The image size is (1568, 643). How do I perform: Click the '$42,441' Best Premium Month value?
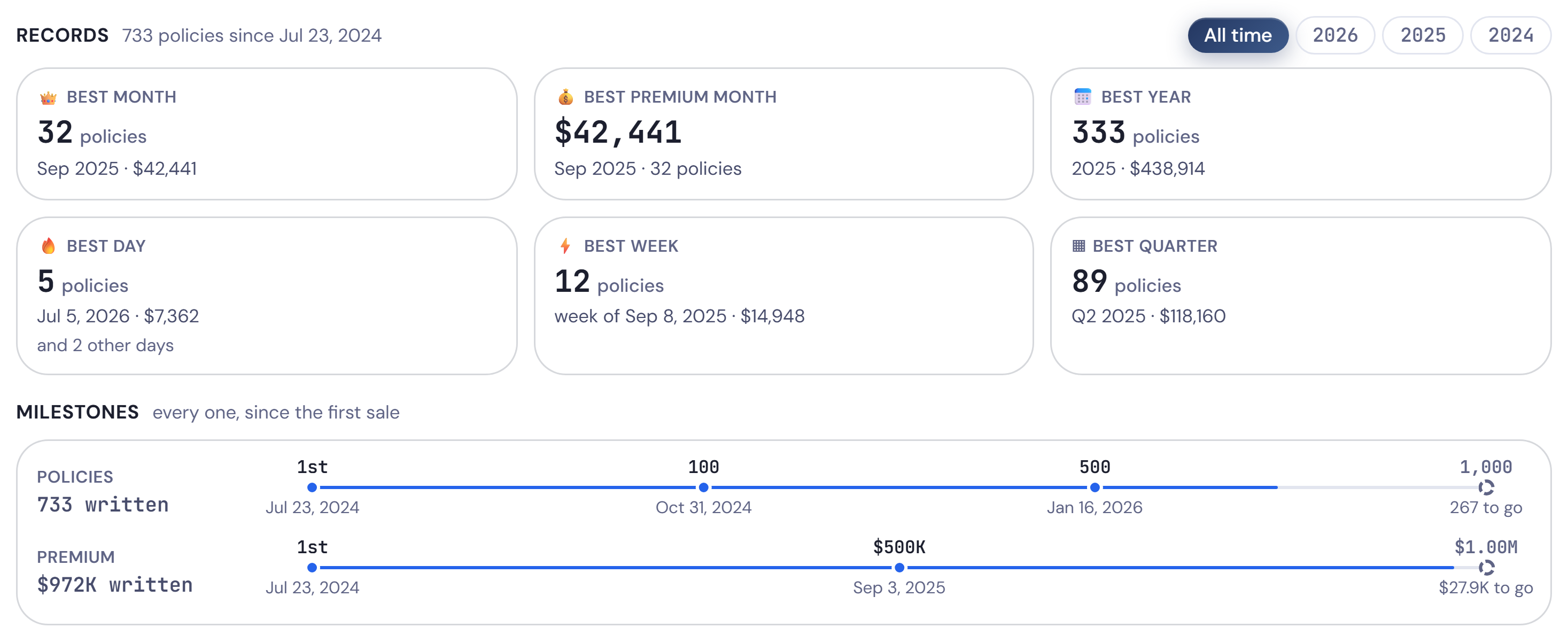pyautogui.click(x=617, y=133)
